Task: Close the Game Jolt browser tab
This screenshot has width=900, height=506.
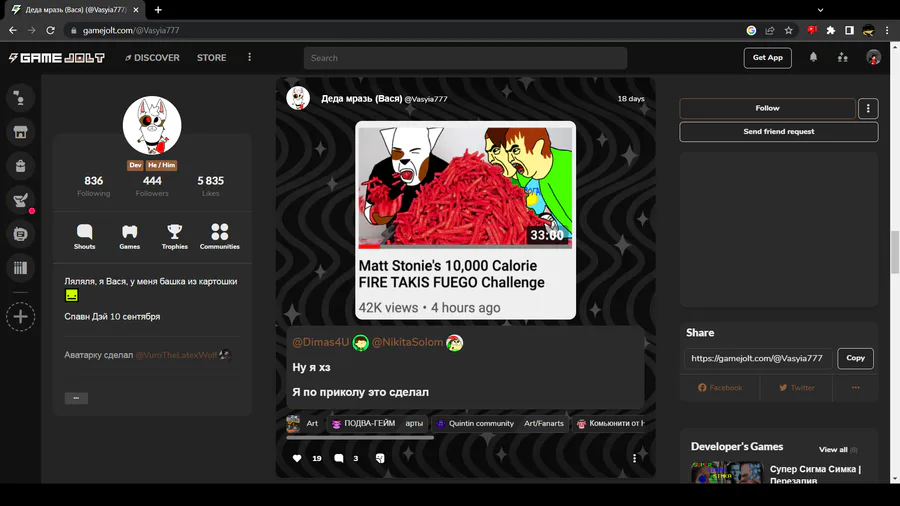Action: (136, 10)
